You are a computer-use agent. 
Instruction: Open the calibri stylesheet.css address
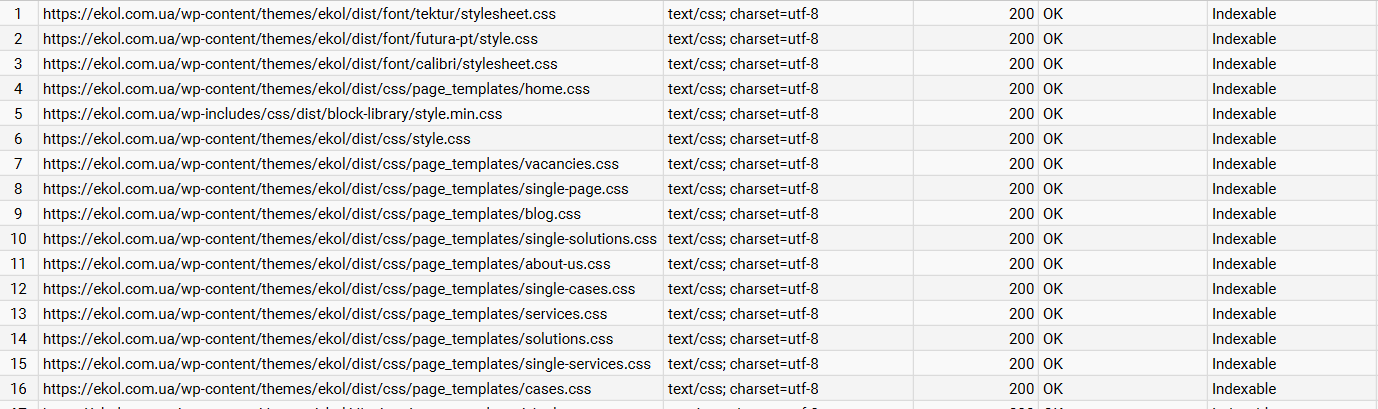pos(300,64)
